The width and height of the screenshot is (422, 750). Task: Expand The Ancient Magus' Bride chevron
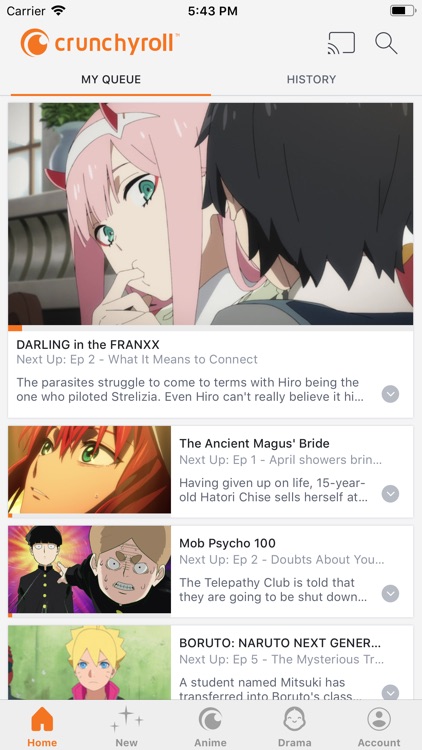coord(390,494)
